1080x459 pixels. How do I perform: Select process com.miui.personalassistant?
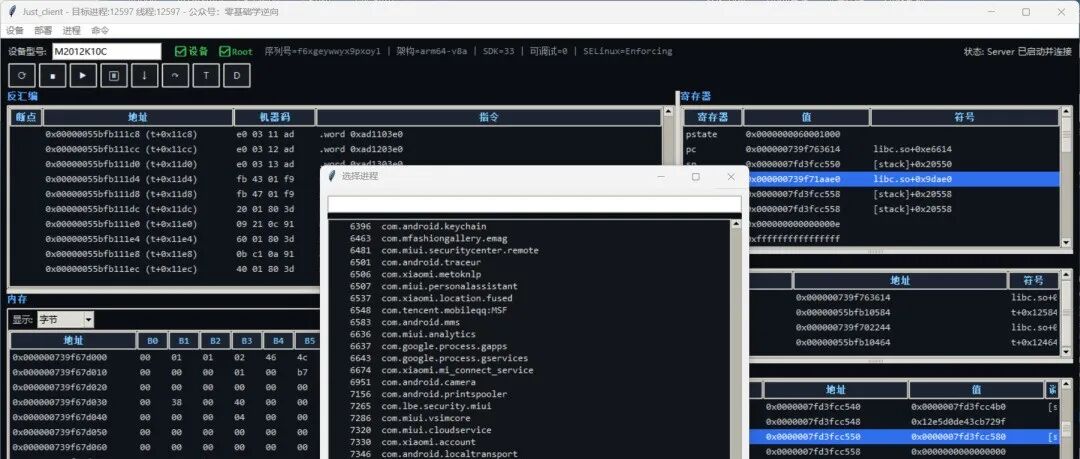(x=529, y=286)
